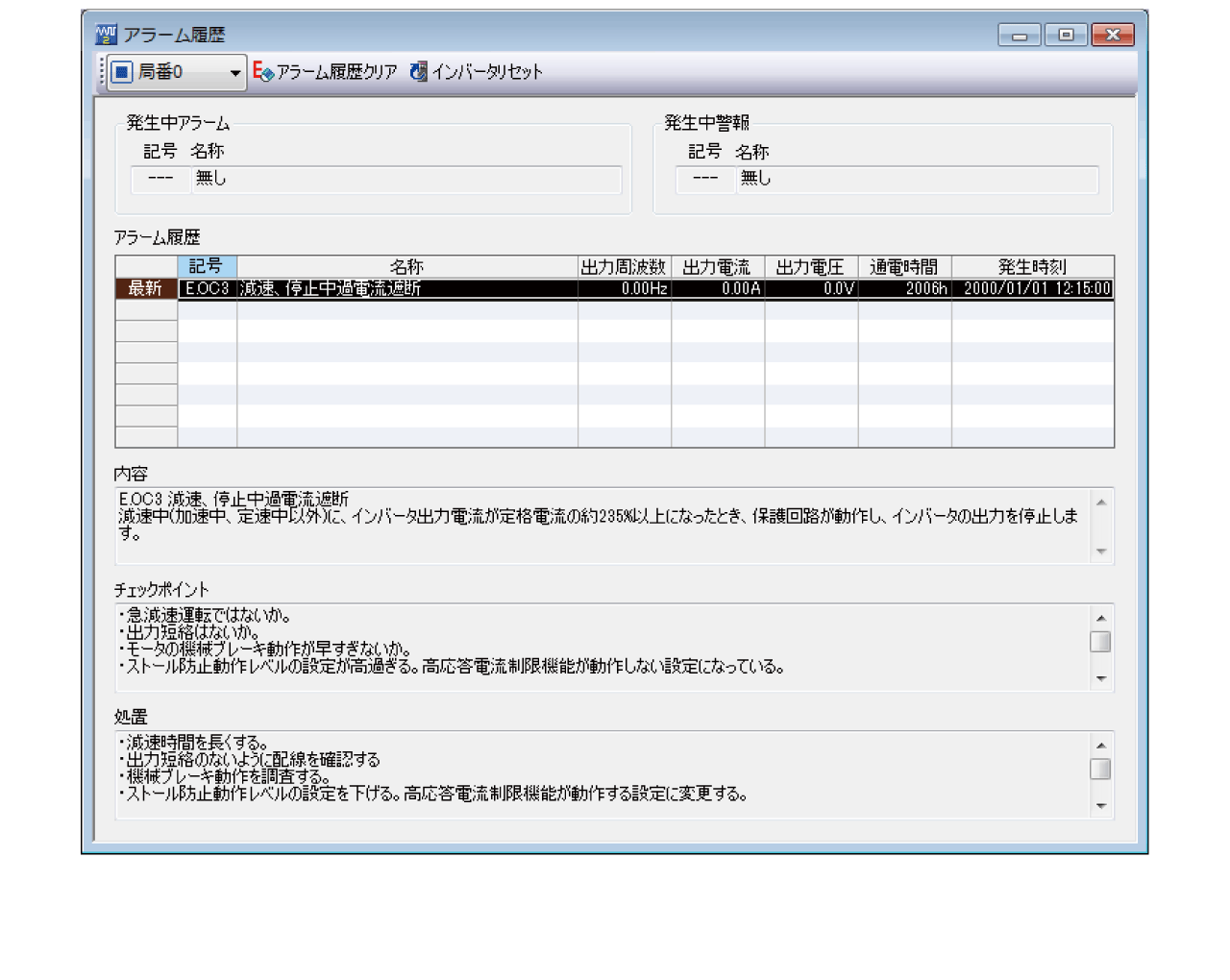The width and height of the screenshot is (1230, 980).
Task: Click the Alarm History Clear icon (アラーム履歴クリア)
Action: pyautogui.click(x=263, y=72)
